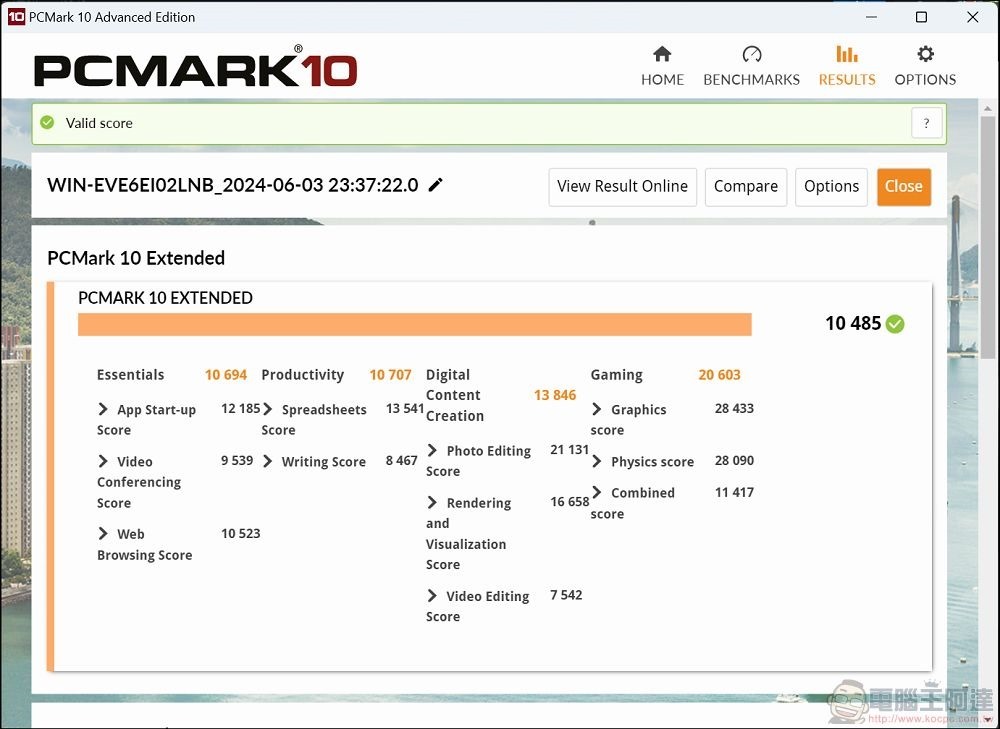This screenshot has width=1000, height=729.
Task: Click the Productivity score 10 707
Action: [390, 374]
